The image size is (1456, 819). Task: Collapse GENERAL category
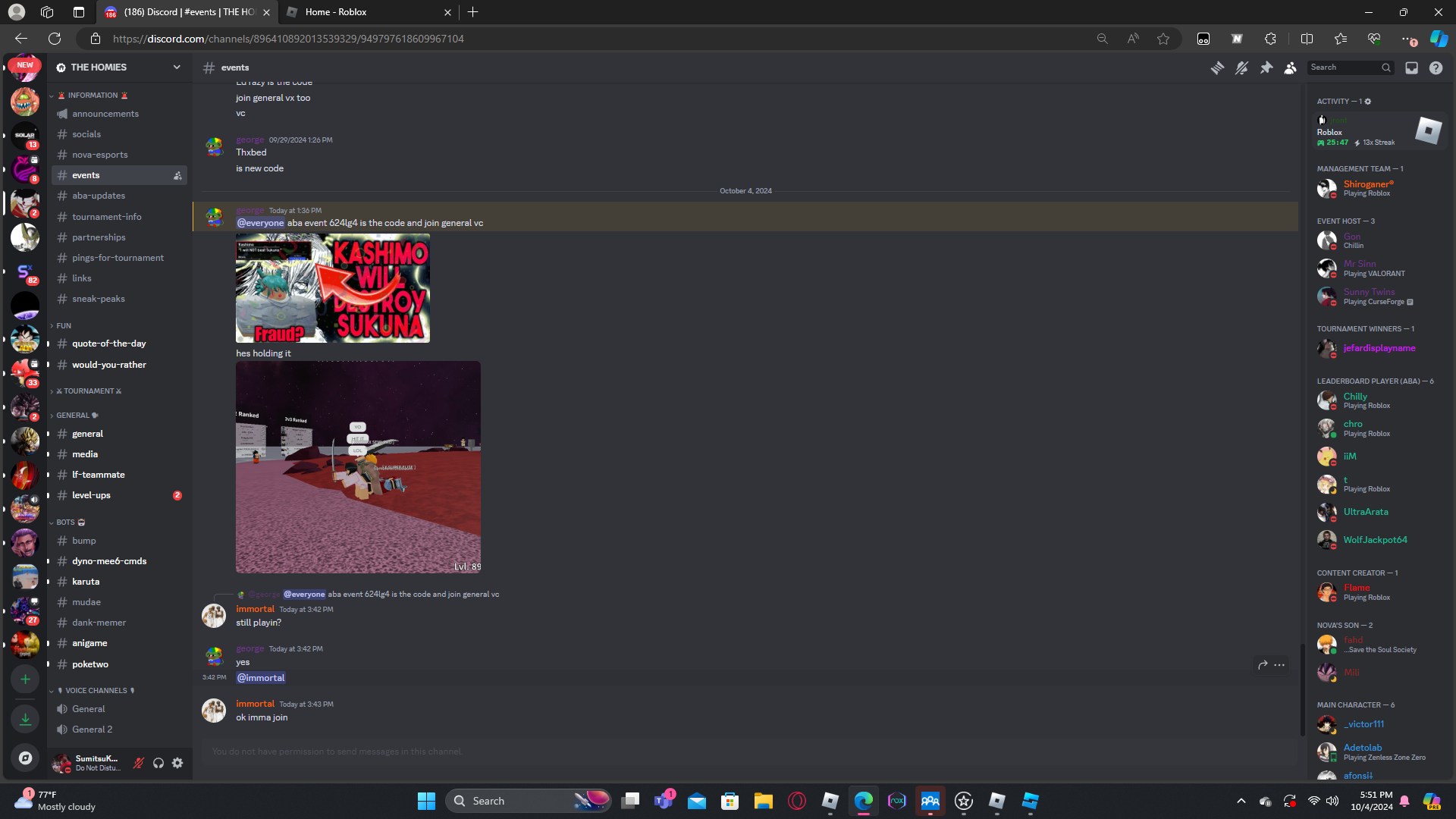click(x=74, y=416)
